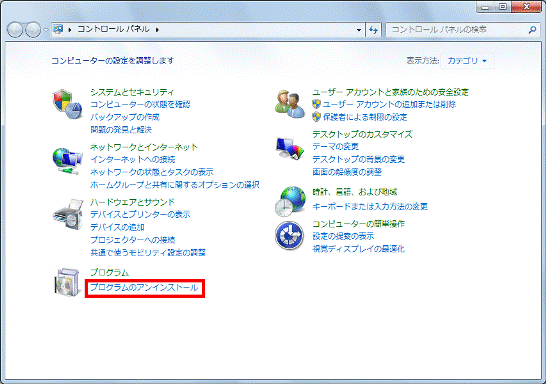Click the search magnifier icon
The image size is (546, 384).
pos(532,30)
